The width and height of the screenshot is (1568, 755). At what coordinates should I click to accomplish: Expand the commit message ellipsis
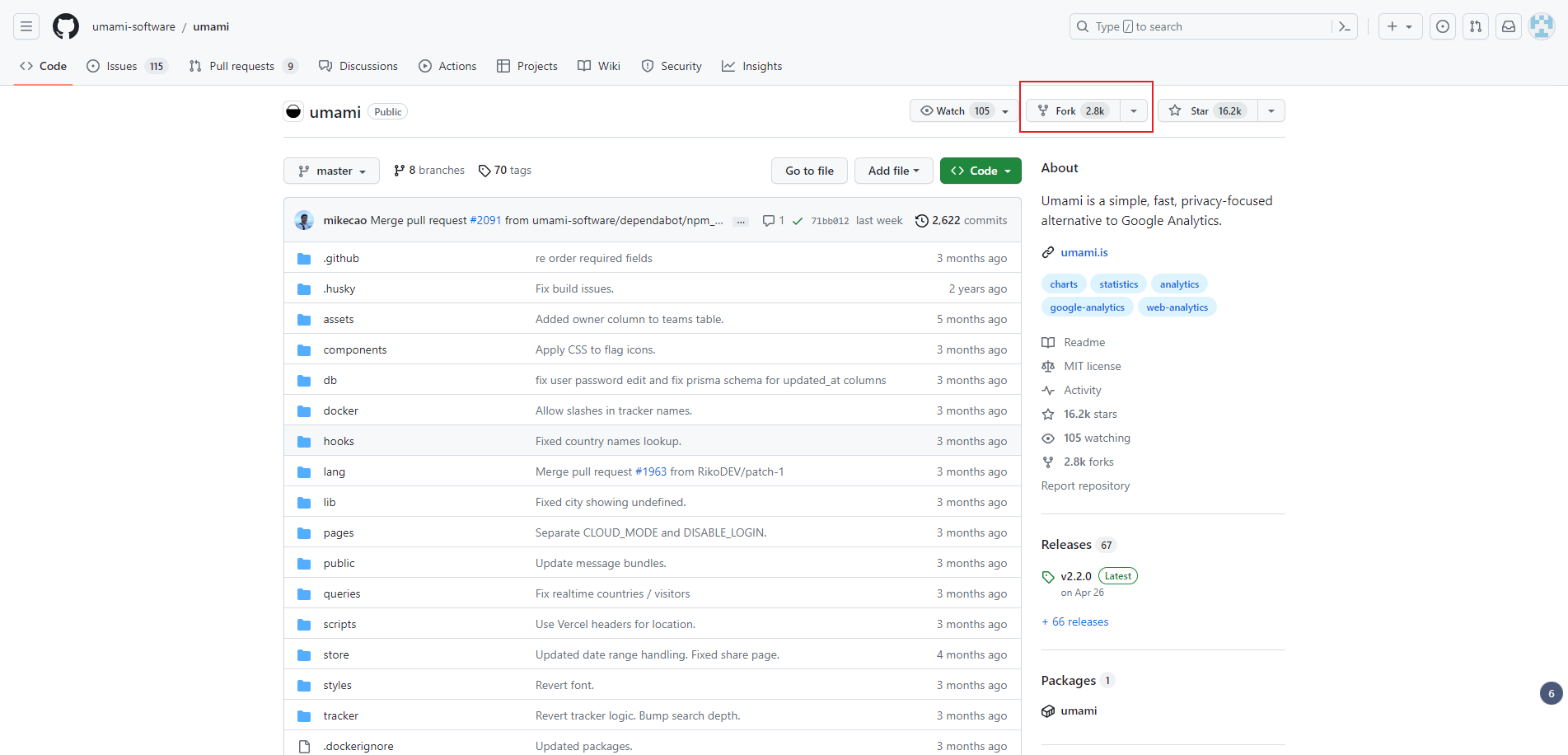(x=741, y=221)
